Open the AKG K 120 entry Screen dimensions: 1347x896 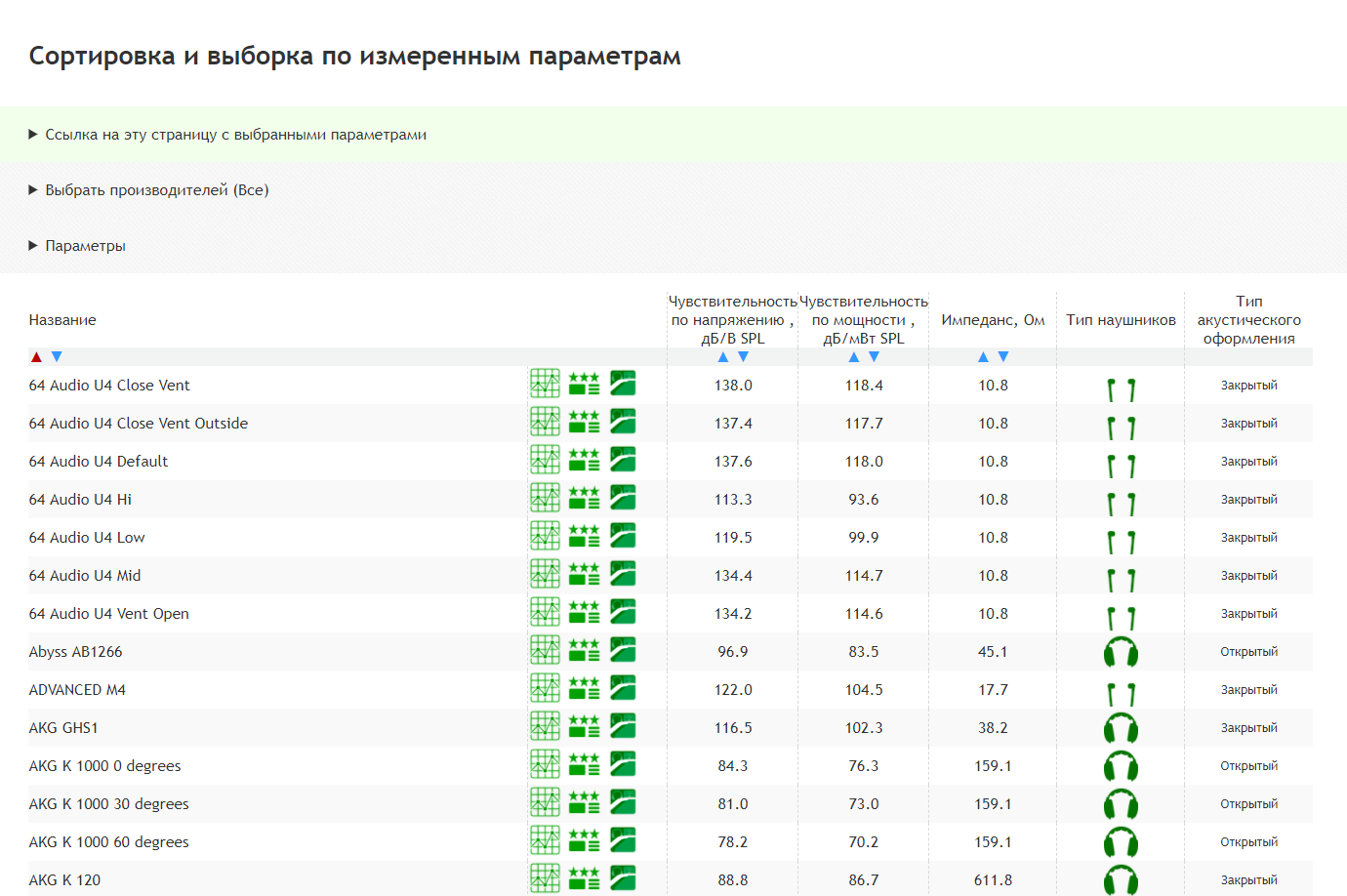[64, 880]
